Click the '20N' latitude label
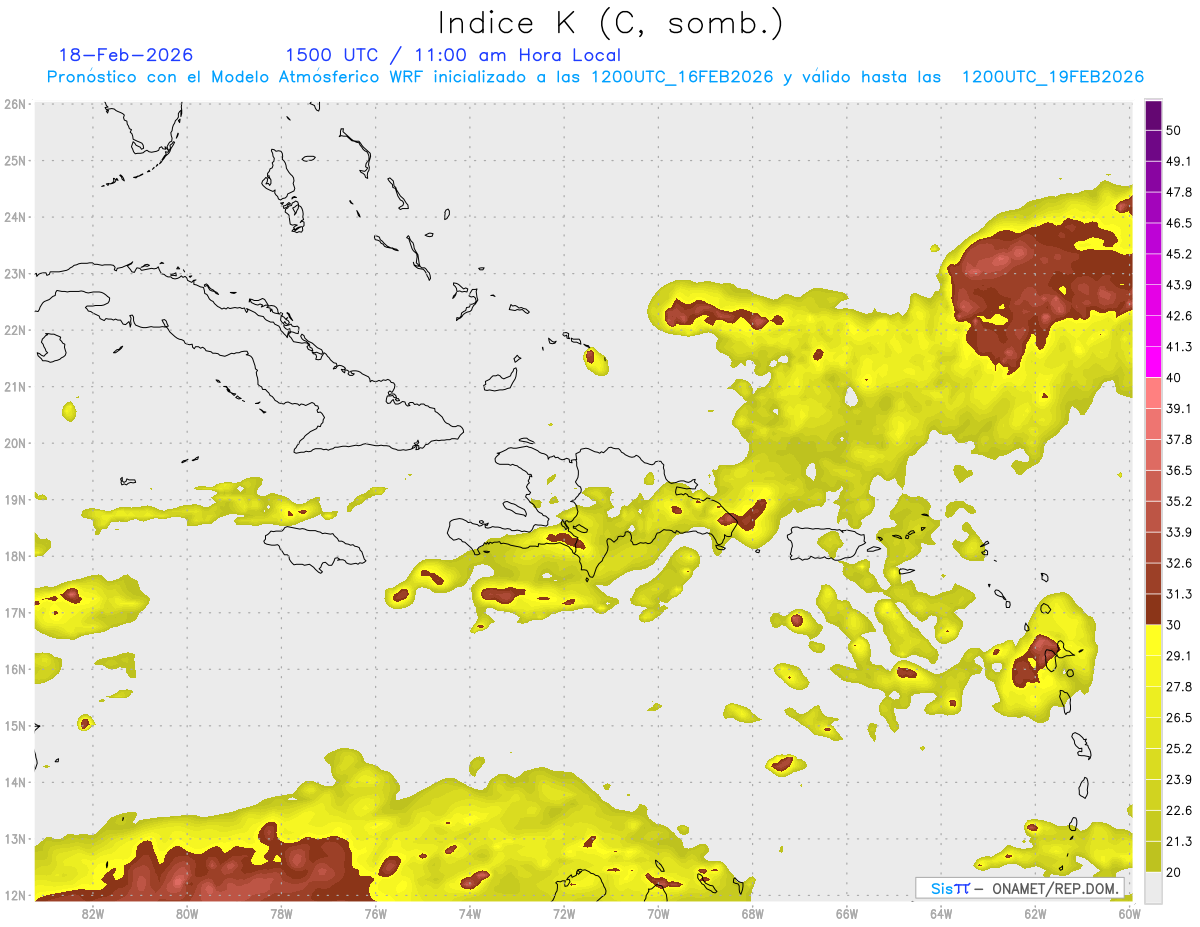Viewport: 1200px width, 927px height. coord(15,443)
